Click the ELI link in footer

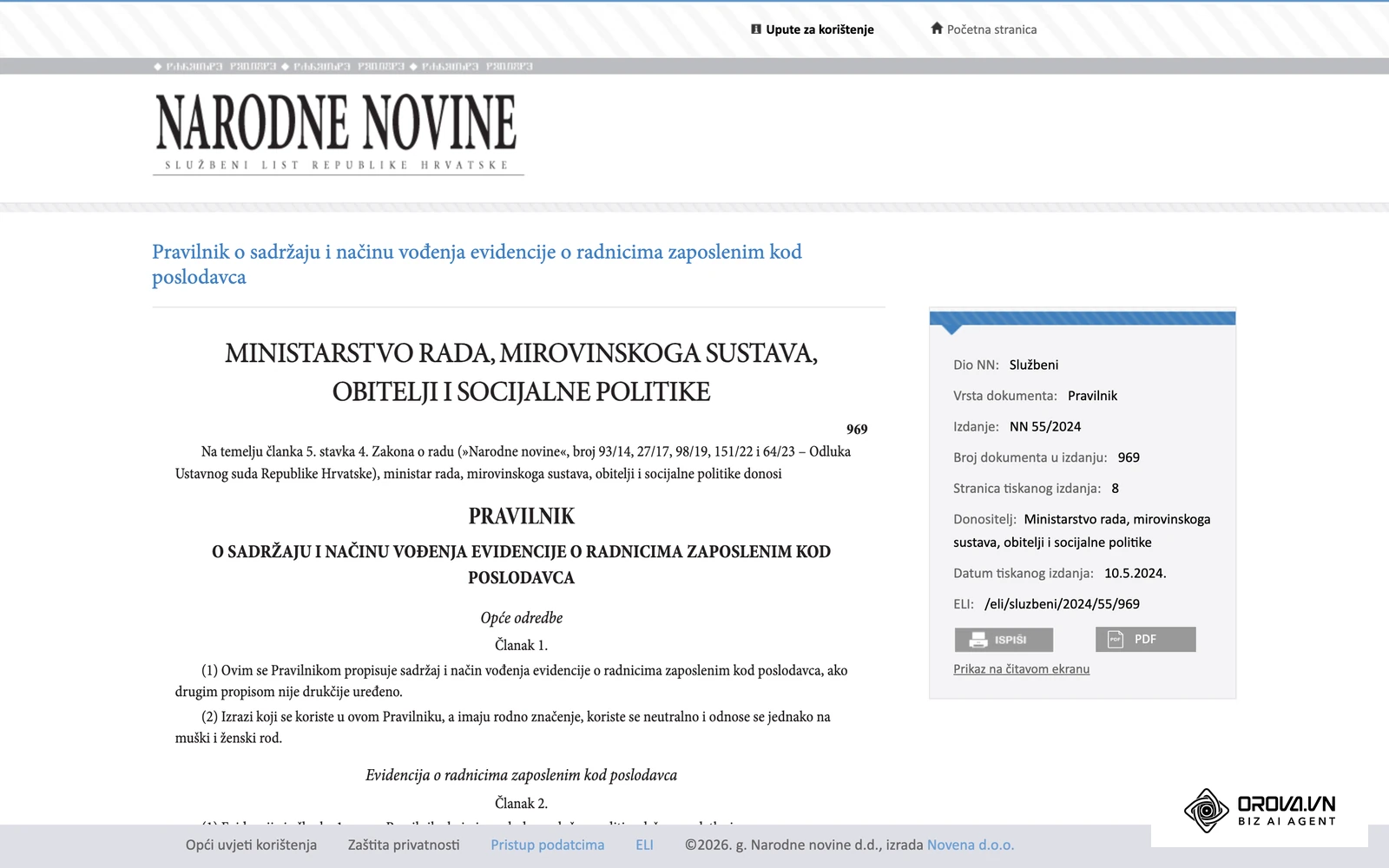pyautogui.click(x=644, y=845)
